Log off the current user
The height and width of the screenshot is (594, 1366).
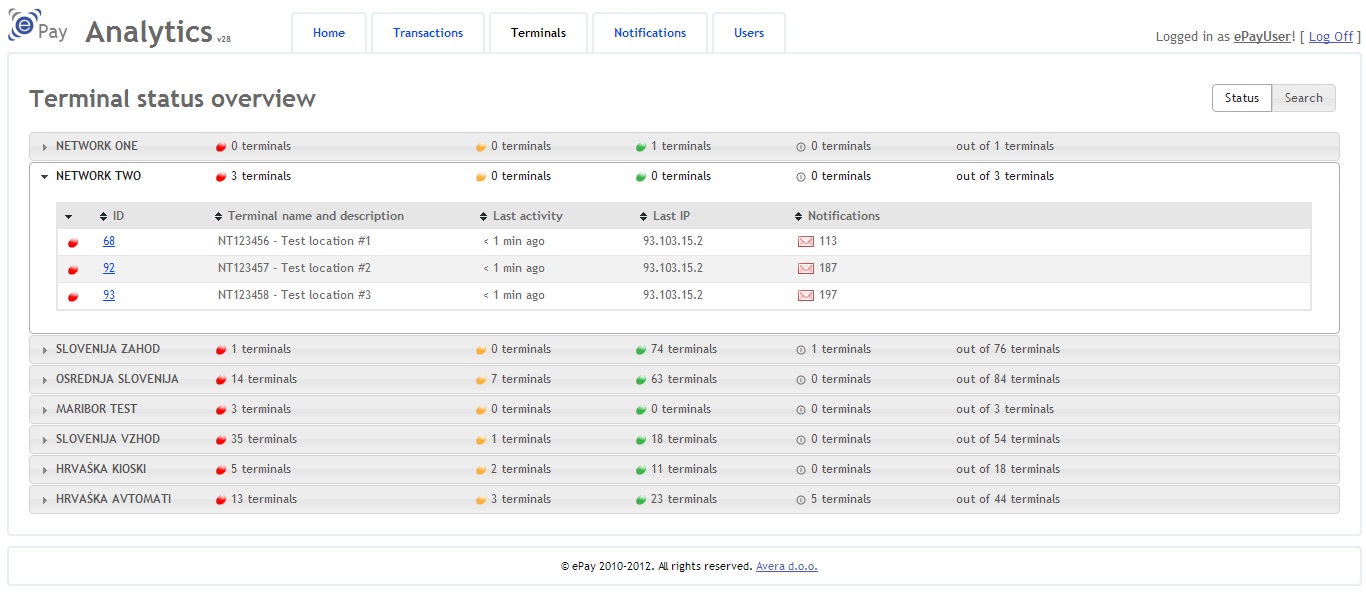pyautogui.click(x=1331, y=37)
